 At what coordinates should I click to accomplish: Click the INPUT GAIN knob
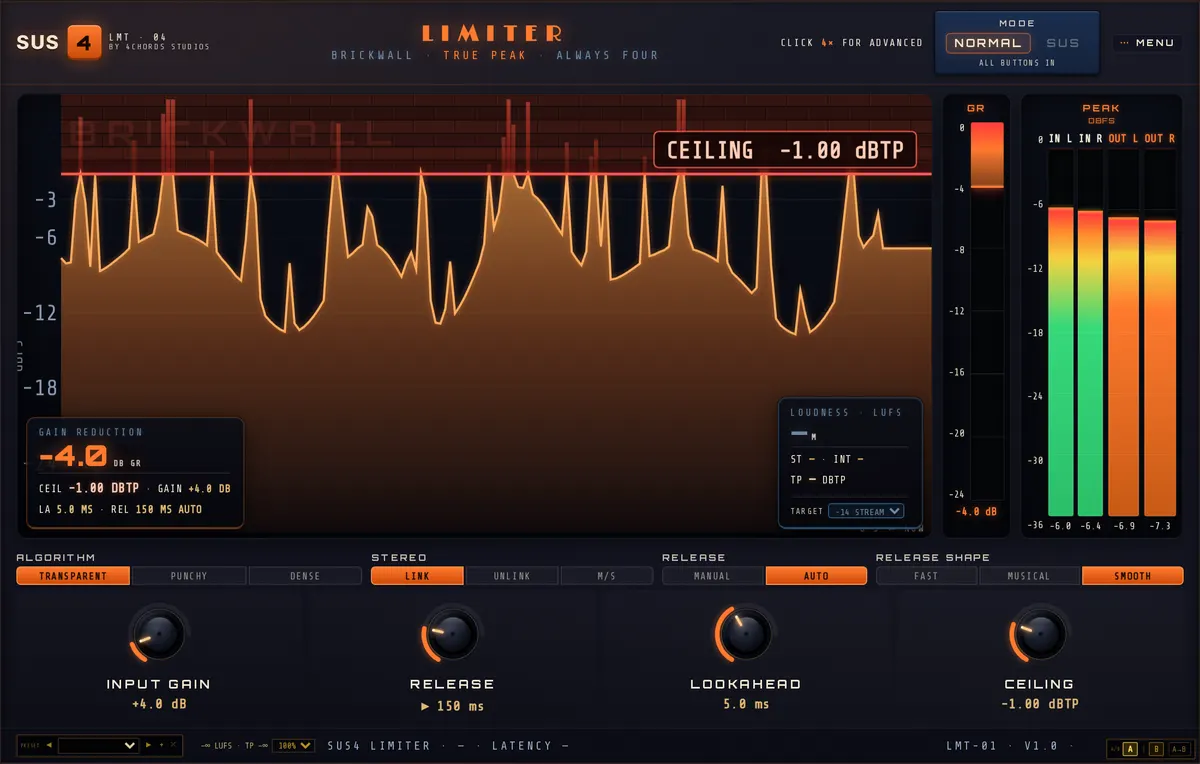coord(158,633)
